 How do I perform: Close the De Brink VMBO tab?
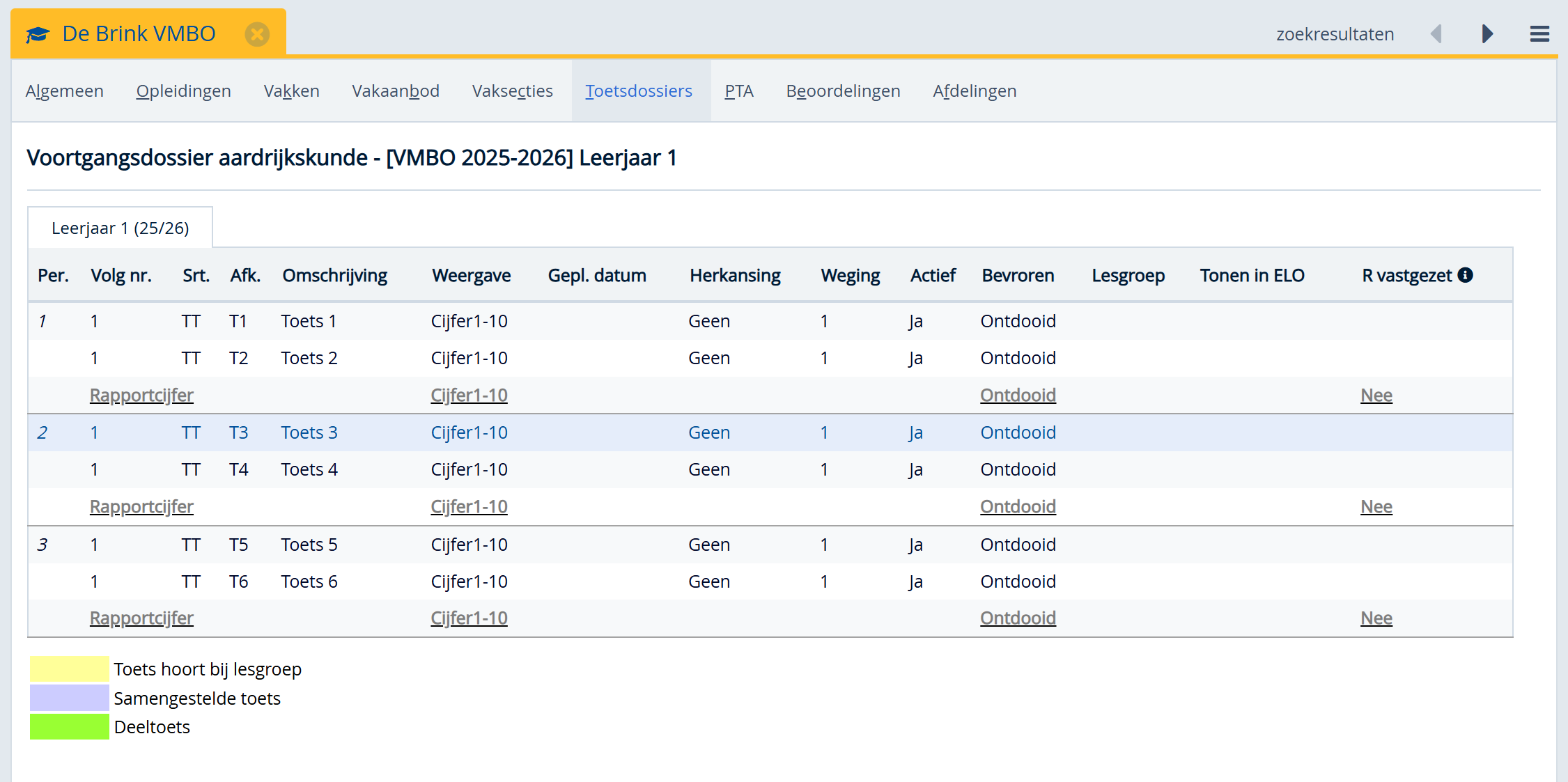[x=257, y=34]
